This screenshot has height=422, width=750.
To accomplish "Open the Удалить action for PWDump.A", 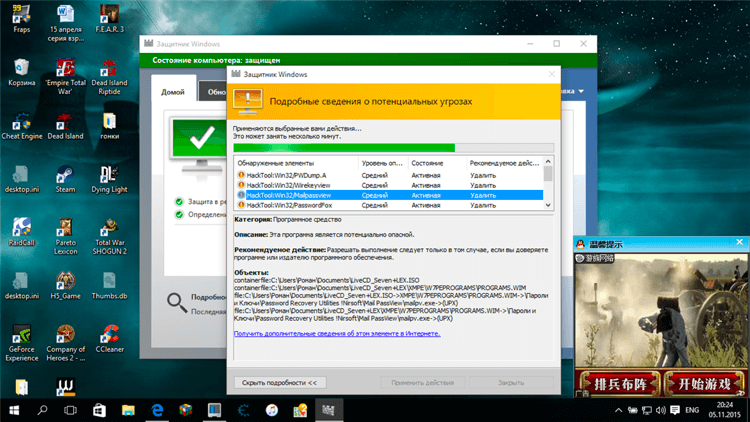I will [483, 175].
